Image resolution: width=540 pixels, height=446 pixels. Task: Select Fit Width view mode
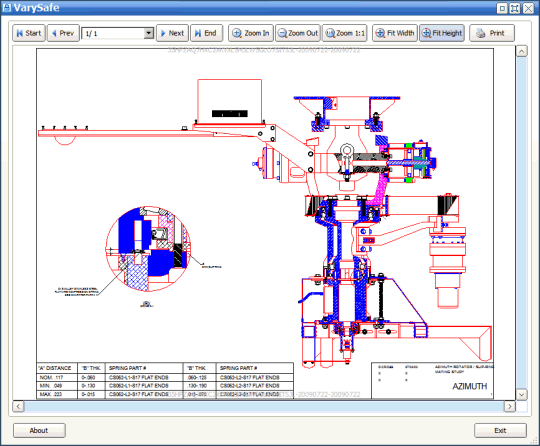pos(395,33)
